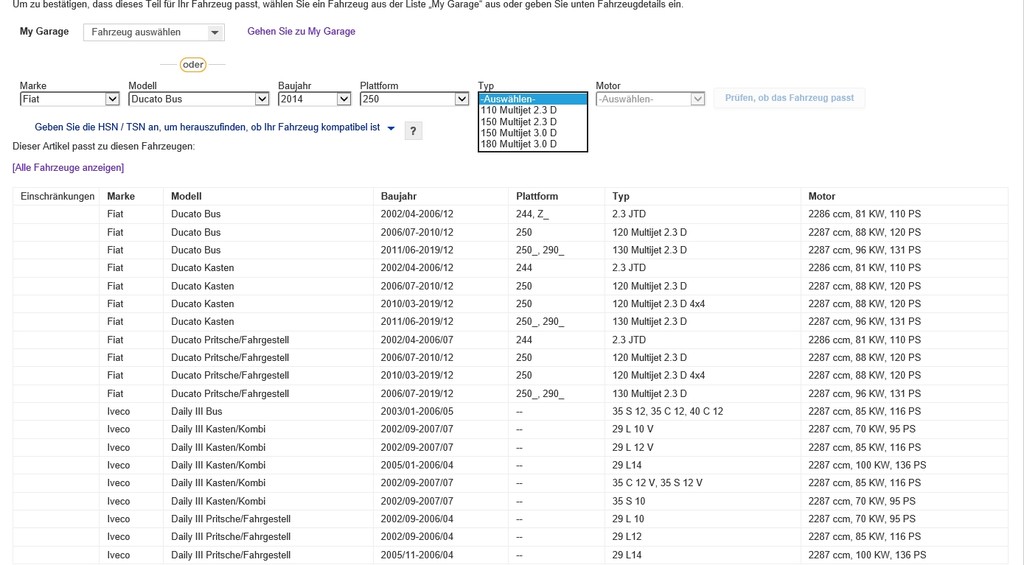This screenshot has height=565, width=1024.
Task: Click '2002/04-2006/12' in the Ducato Bus row
Action: tap(417, 214)
